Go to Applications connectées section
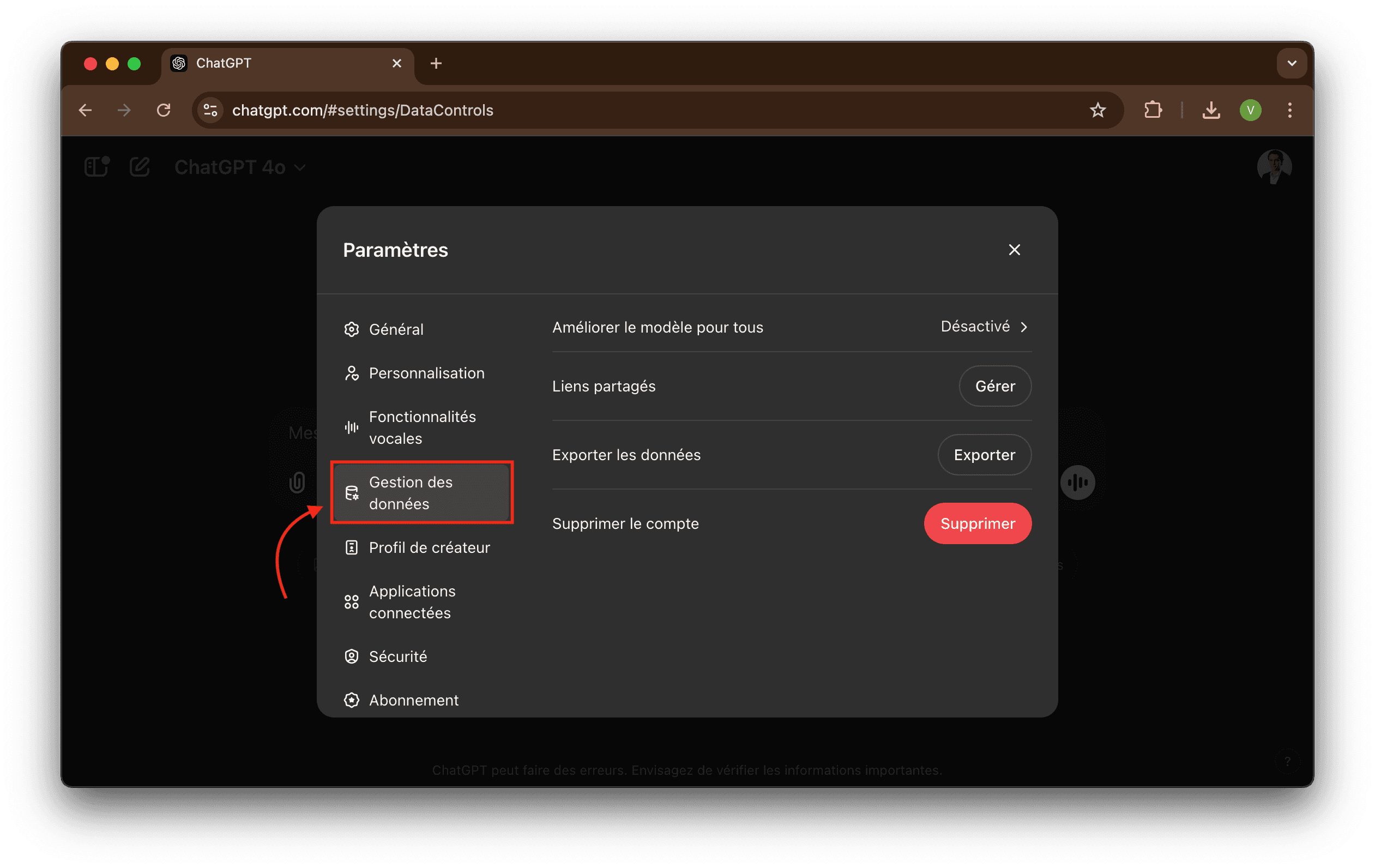This screenshot has width=1375, height=868. coord(412,602)
